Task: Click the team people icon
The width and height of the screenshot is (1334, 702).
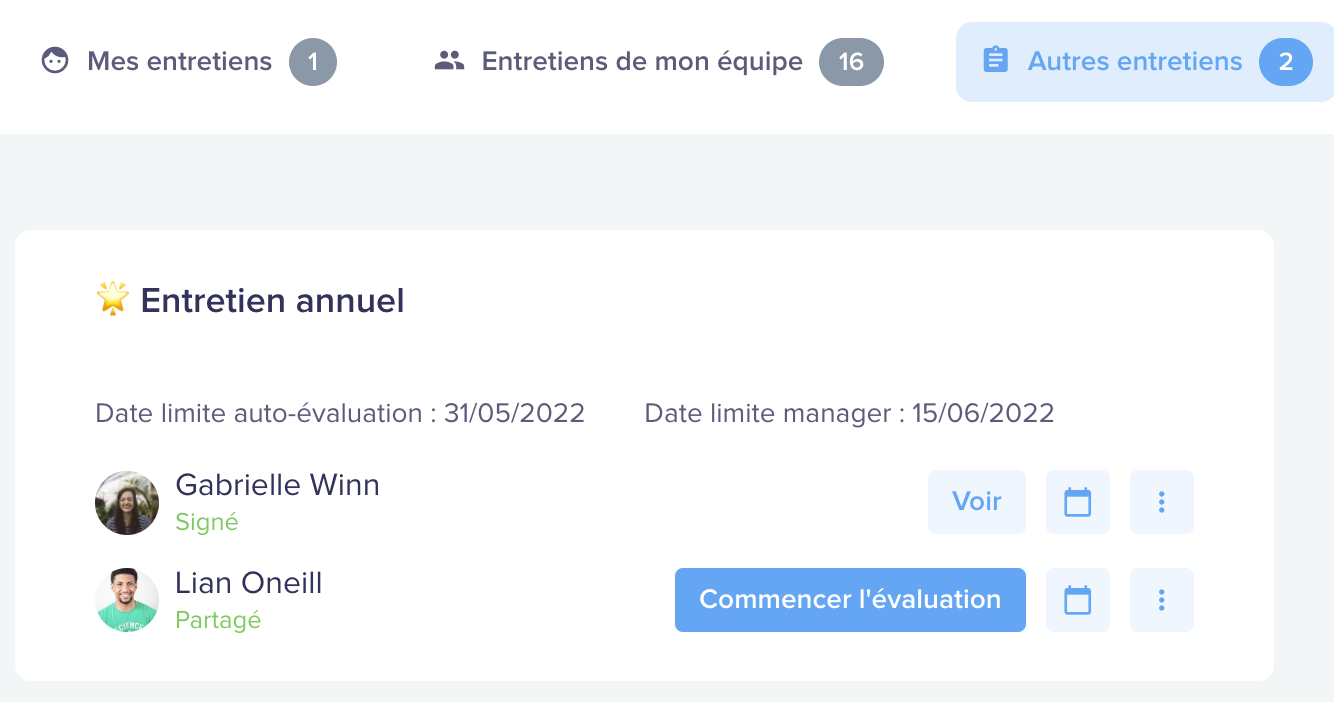Action: click(x=450, y=61)
